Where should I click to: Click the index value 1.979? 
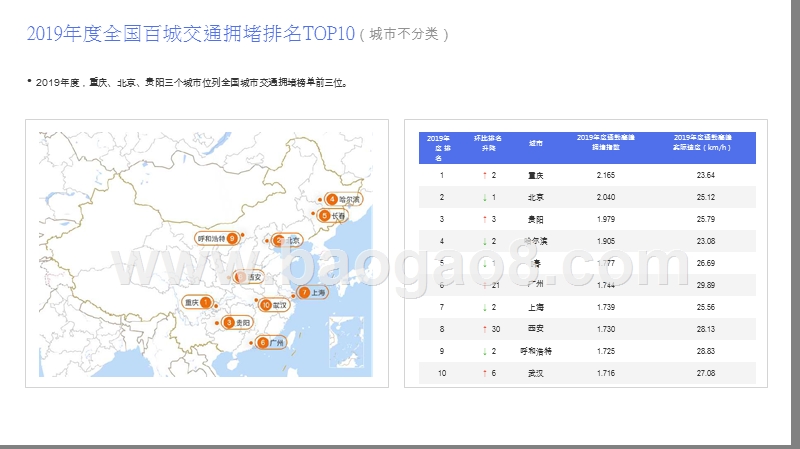606,219
